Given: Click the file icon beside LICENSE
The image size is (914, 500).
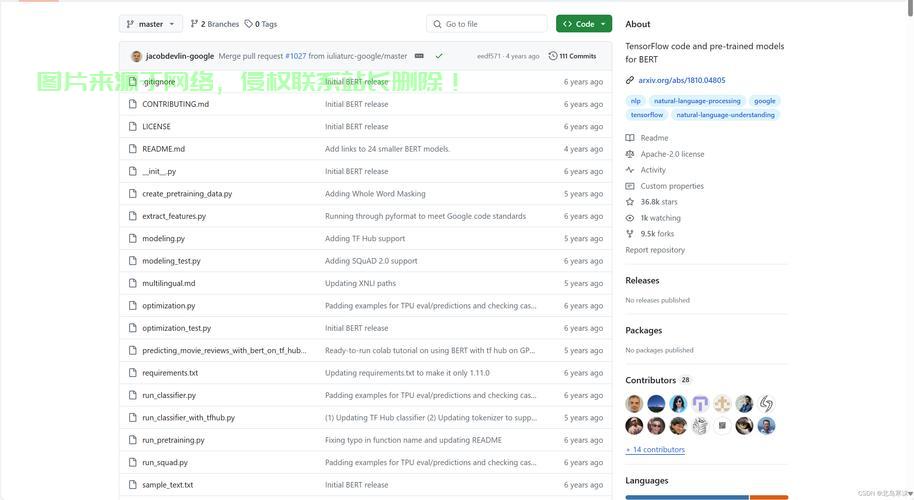Looking at the screenshot, I should pyautogui.click(x=132, y=126).
